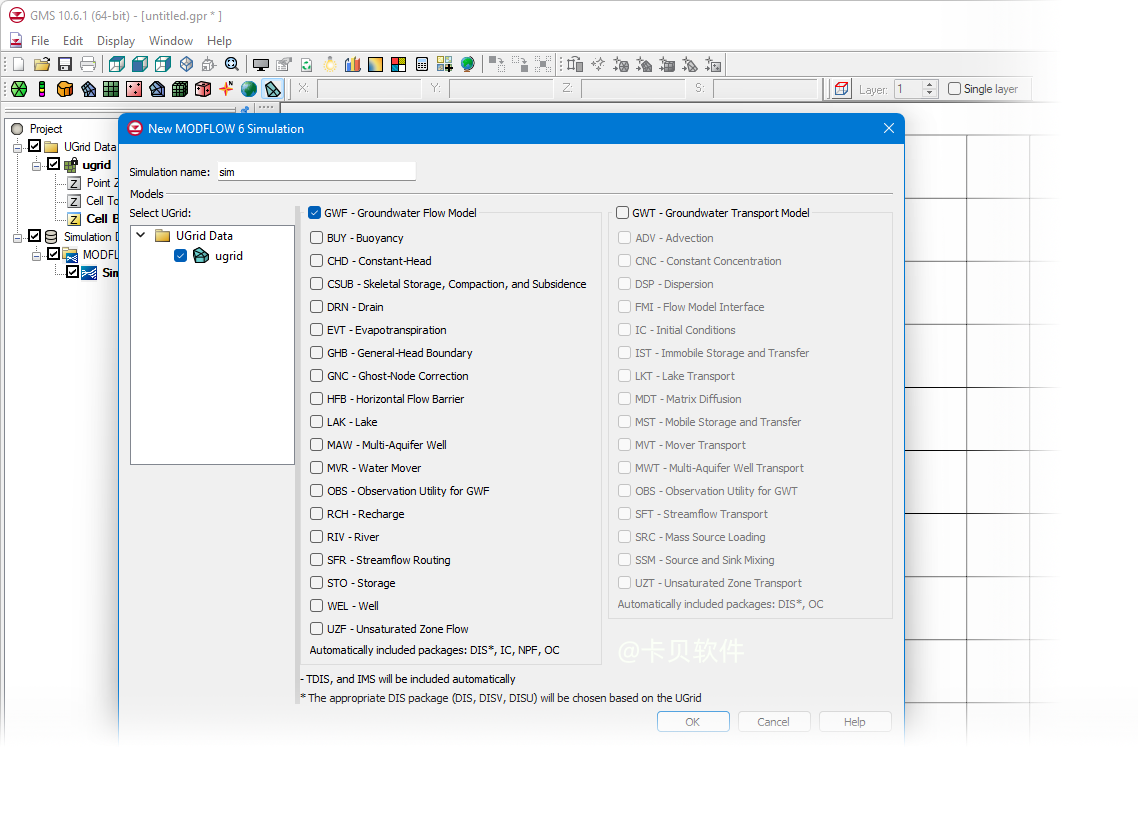This screenshot has height=836, width=1138.
Task: Open the Help menu
Action: 219,41
